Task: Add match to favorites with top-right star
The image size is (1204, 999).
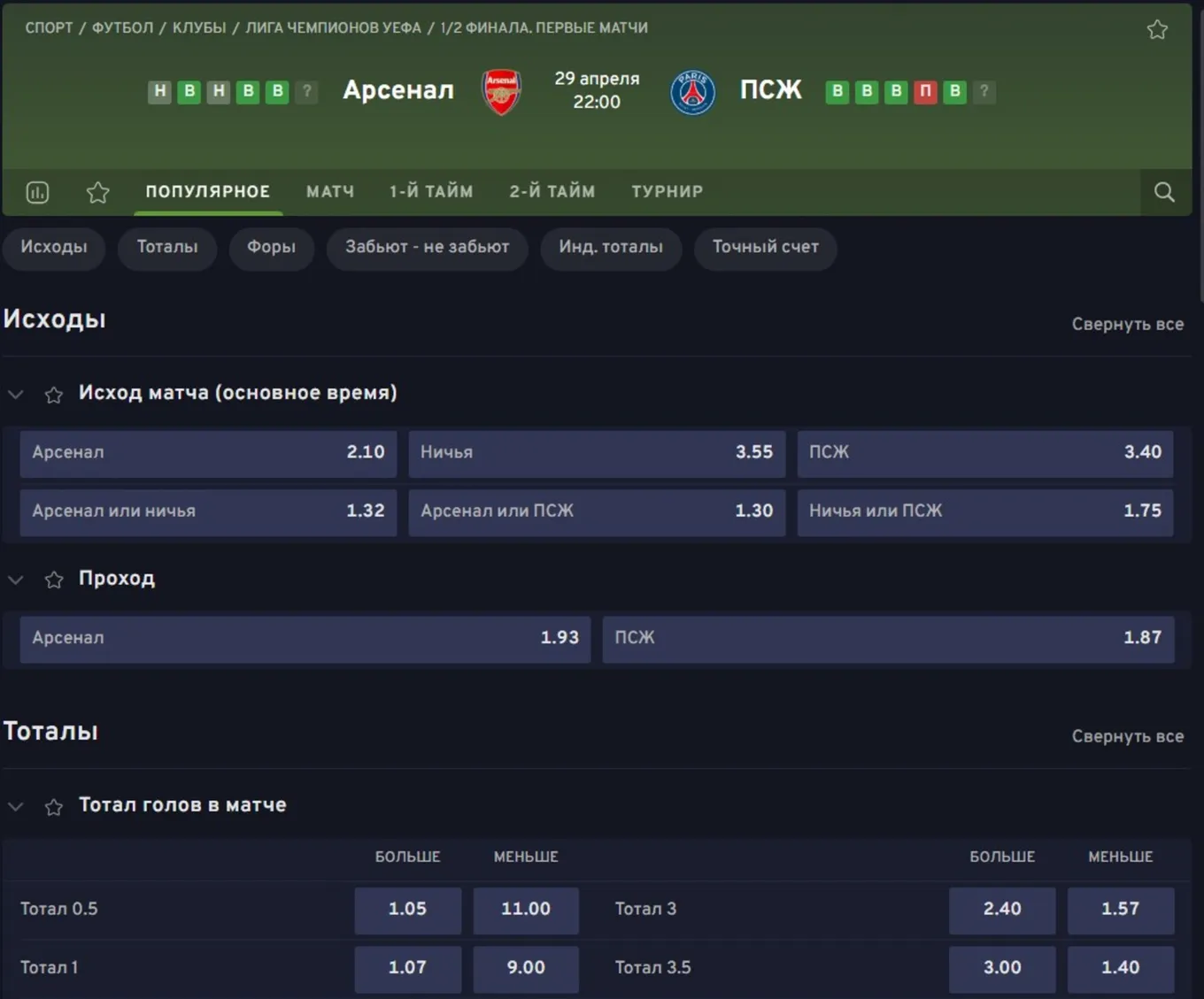Action: coord(1157,30)
